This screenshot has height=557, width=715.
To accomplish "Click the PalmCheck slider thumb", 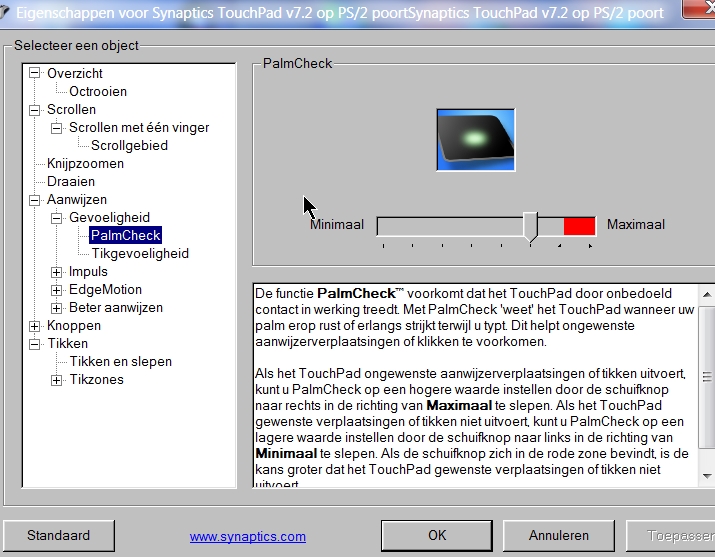I will (531, 226).
